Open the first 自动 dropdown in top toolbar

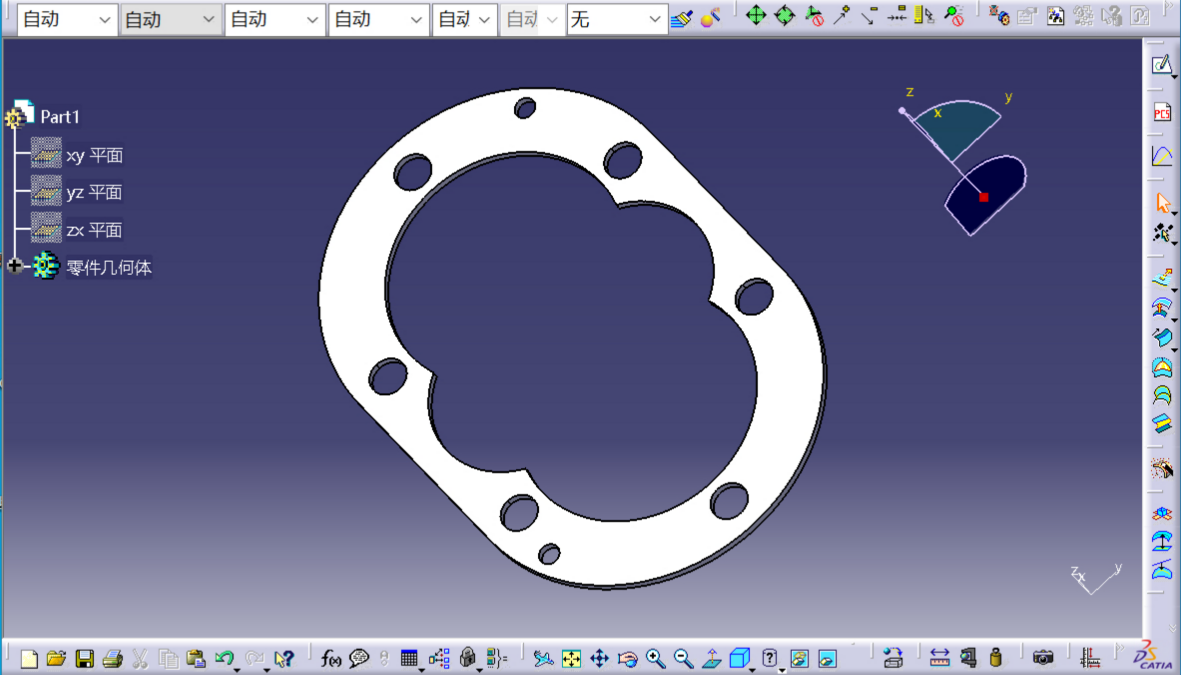(x=66, y=19)
